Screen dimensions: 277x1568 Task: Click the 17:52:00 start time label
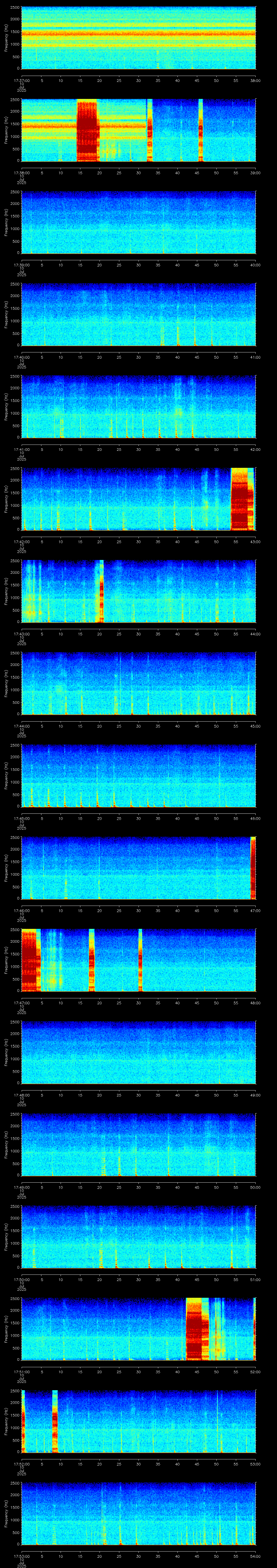(x=21, y=1464)
